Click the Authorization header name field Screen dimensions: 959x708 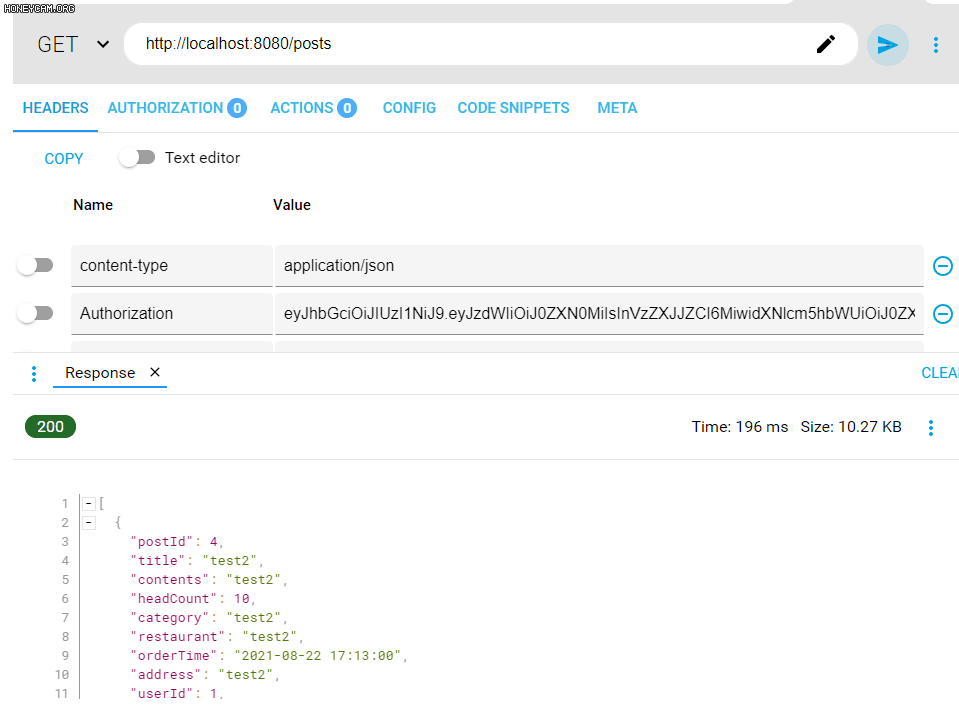click(x=172, y=313)
